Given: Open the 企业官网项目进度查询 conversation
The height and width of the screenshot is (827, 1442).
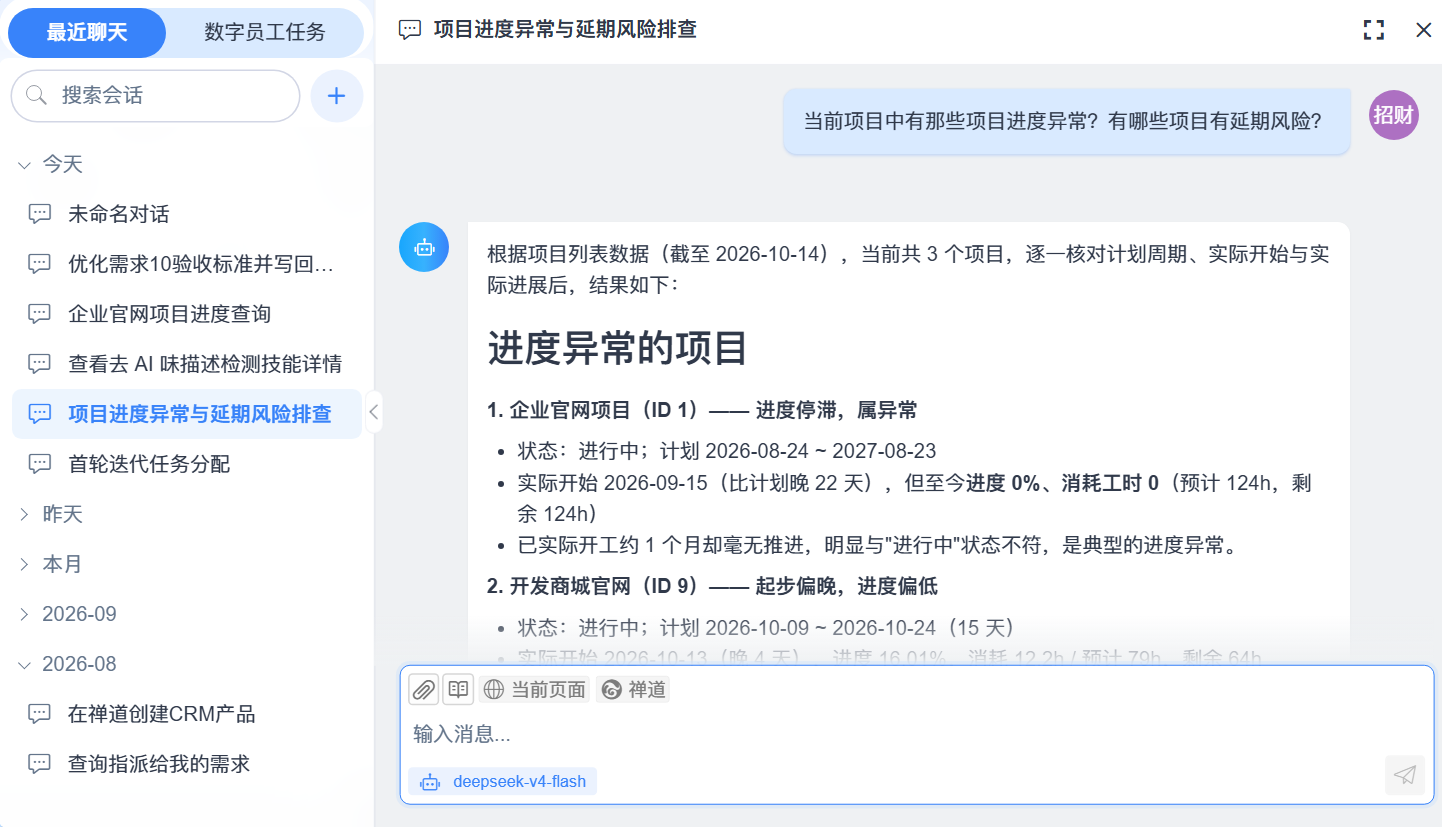Looking at the screenshot, I should (187, 314).
